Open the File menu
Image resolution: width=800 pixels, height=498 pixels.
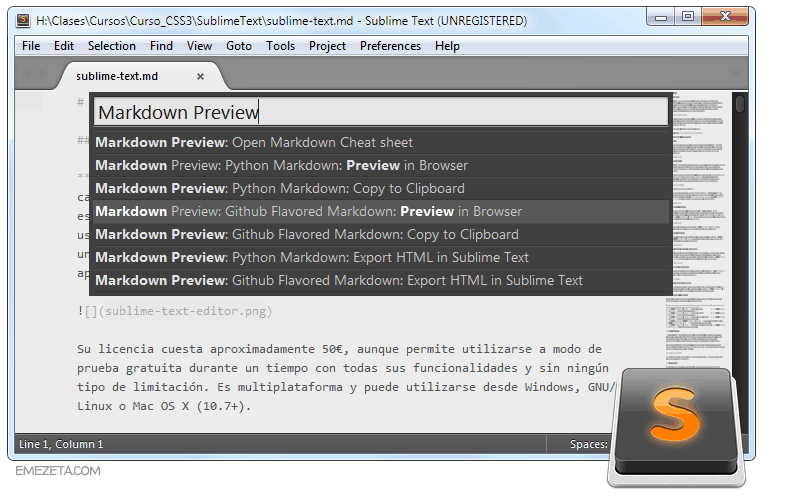click(31, 46)
